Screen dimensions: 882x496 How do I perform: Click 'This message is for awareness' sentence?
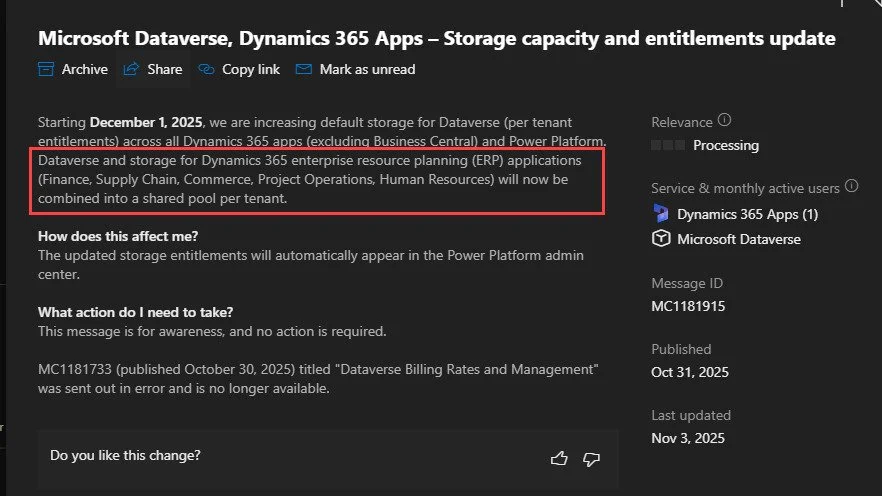[212, 331]
